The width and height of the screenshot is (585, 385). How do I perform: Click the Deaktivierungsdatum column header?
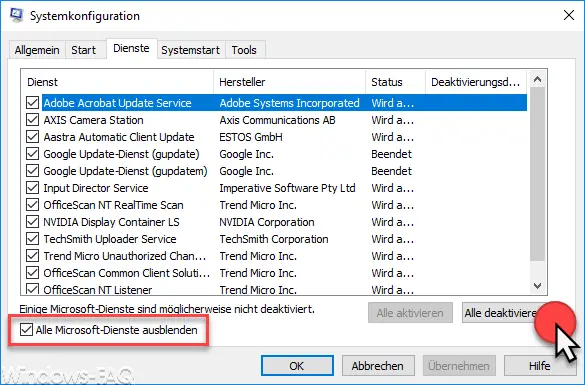[x=476, y=82]
